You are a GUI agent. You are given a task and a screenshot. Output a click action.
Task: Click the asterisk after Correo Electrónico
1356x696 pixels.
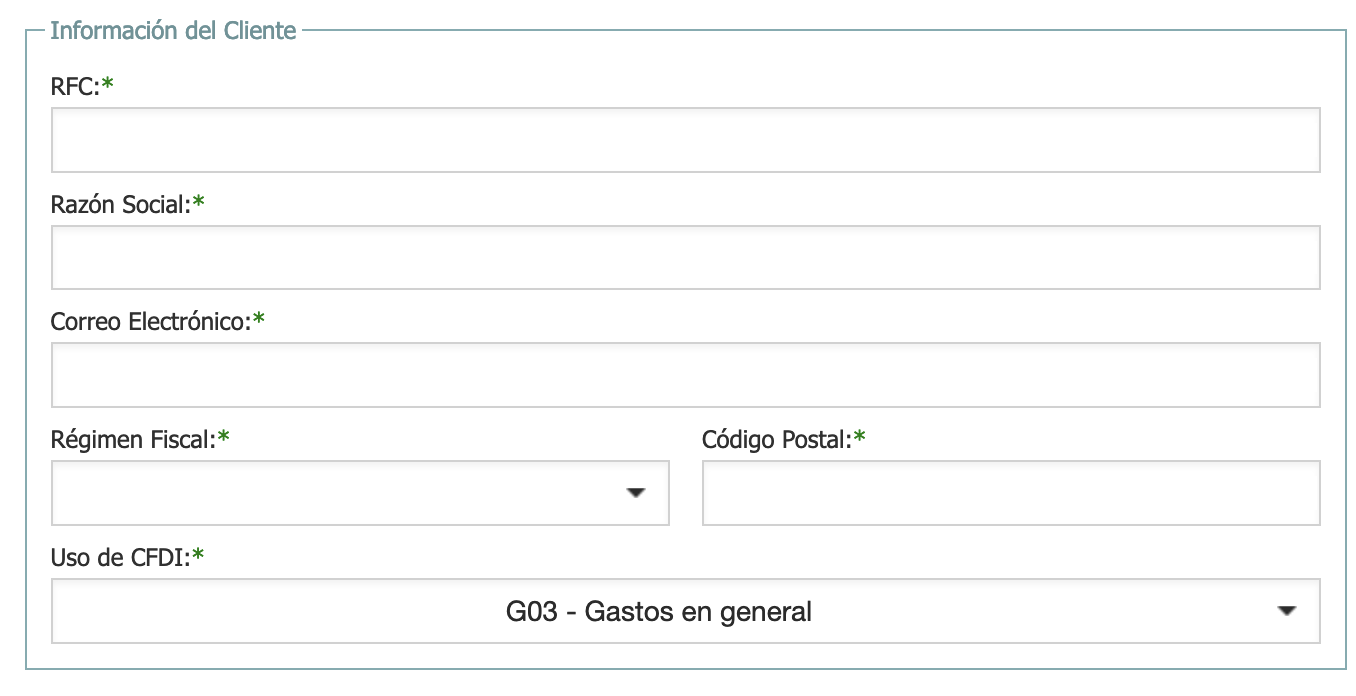[x=259, y=321]
